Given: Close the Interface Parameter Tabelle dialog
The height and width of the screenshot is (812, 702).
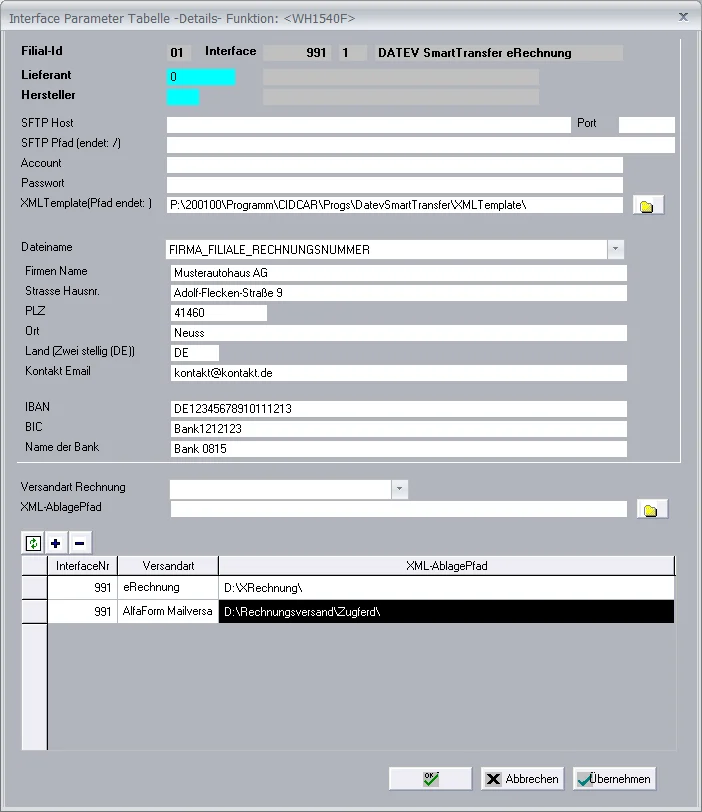Looking at the screenshot, I should 683,17.
